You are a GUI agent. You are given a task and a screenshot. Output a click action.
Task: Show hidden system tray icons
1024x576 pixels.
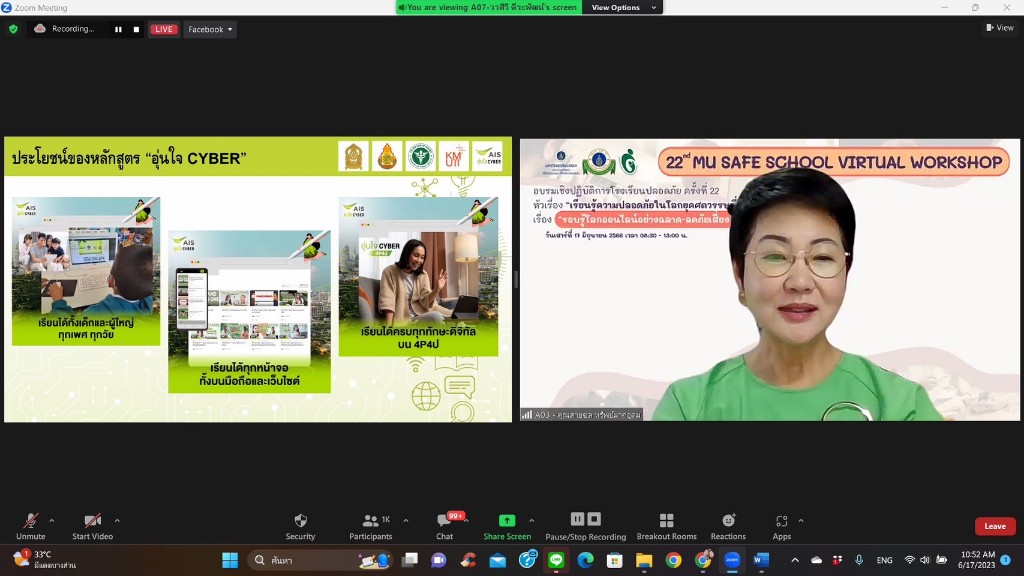(x=795, y=560)
